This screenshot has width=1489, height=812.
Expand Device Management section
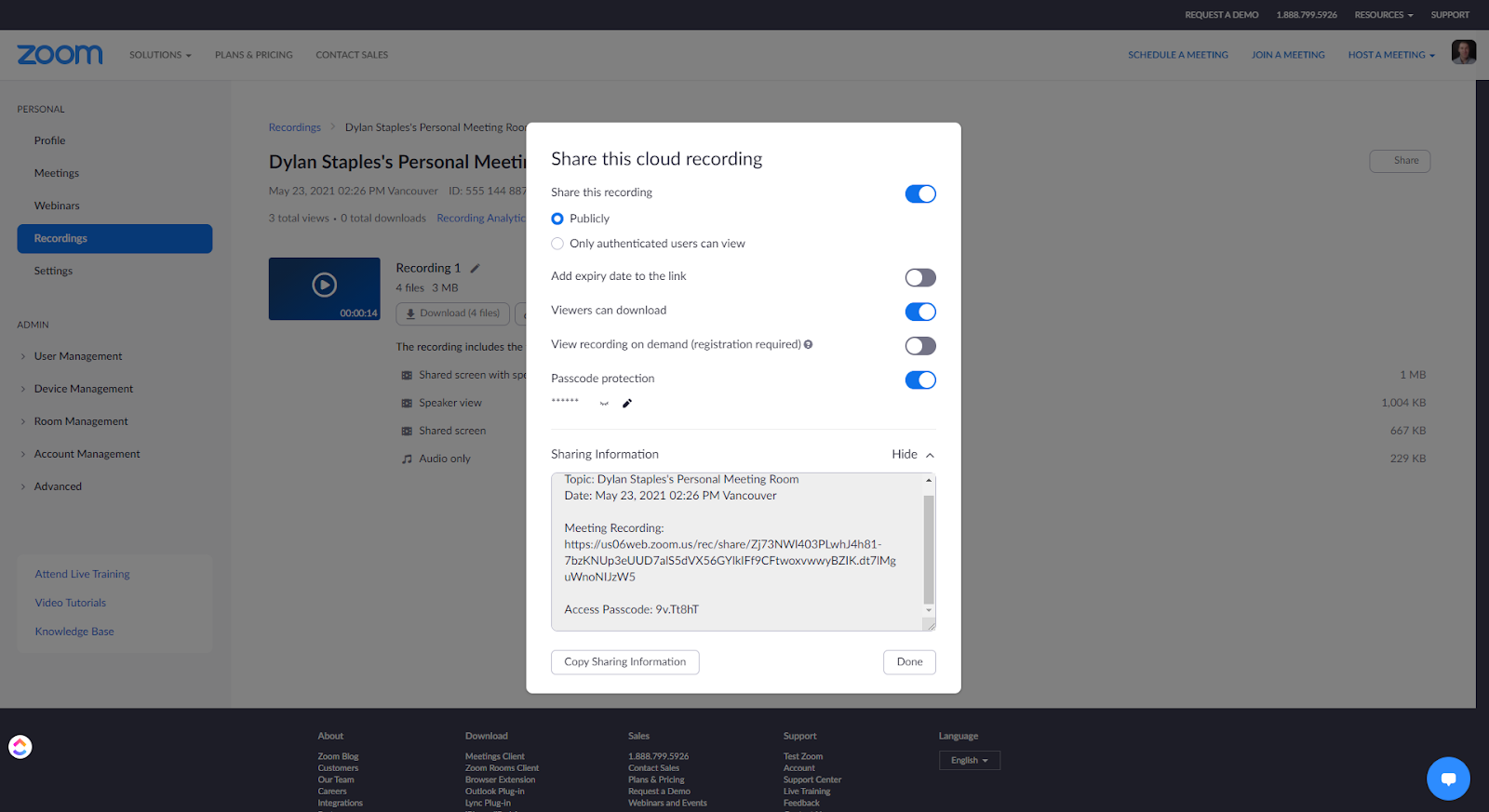click(84, 389)
